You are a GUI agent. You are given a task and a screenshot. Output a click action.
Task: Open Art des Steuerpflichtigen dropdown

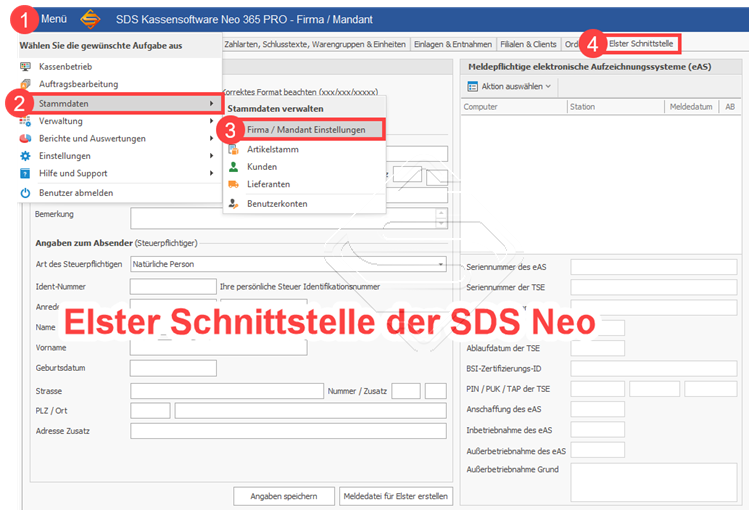click(289, 264)
